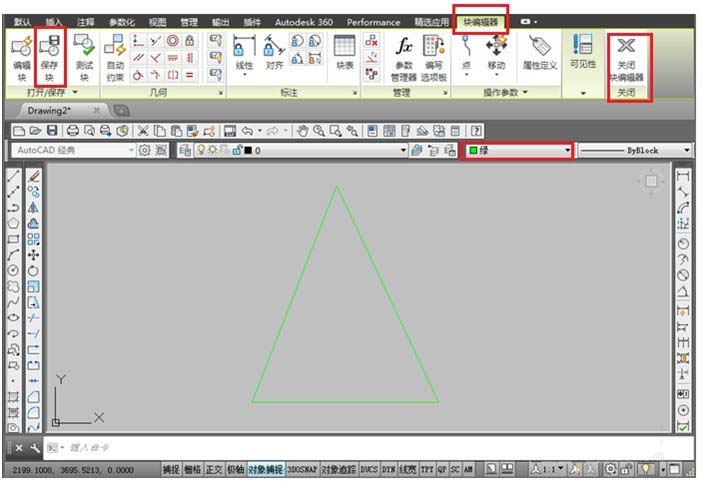The width and height of the screenshot is (702, 481).
Task: Toggle Object Snap (对象捕捉)
Action: pos(265,469)
